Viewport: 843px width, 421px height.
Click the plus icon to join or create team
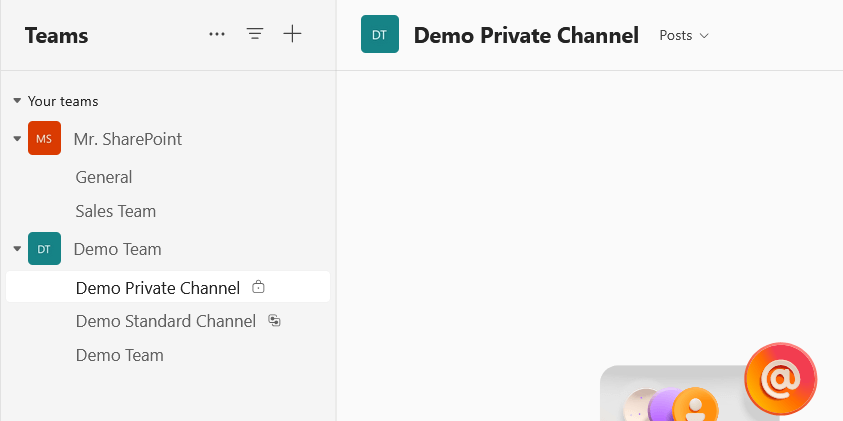292,34
